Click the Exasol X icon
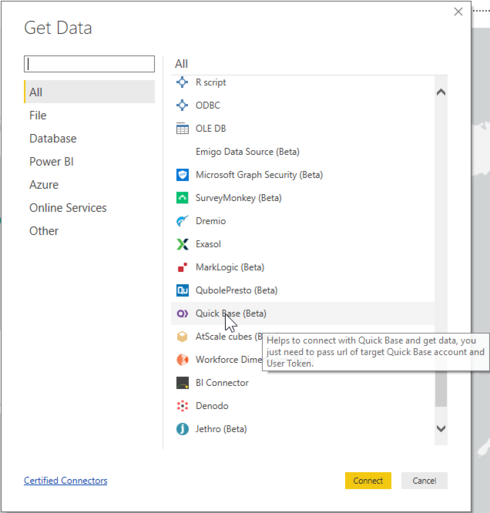 [182, 244]
